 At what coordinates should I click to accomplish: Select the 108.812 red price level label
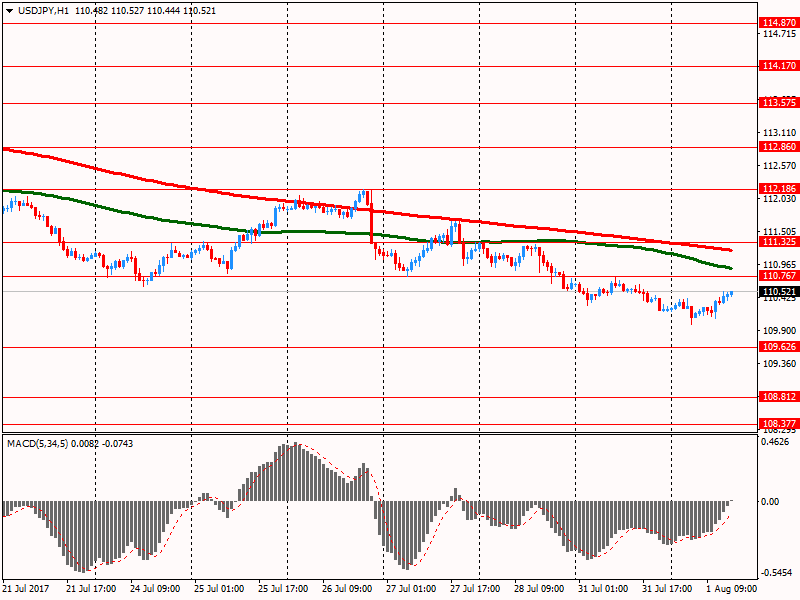[779, 397]
